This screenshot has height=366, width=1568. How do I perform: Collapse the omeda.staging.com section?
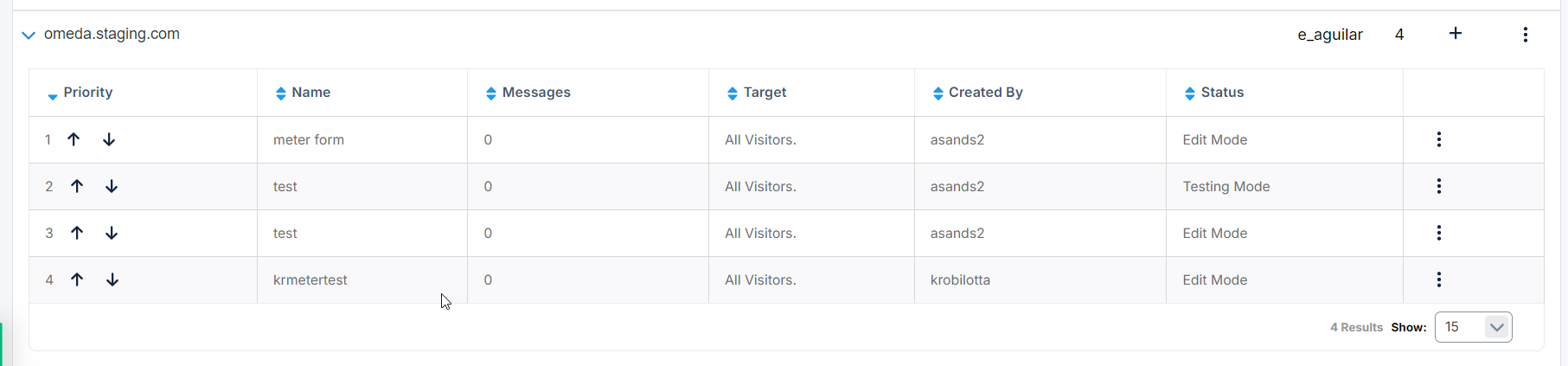point(29,35)
